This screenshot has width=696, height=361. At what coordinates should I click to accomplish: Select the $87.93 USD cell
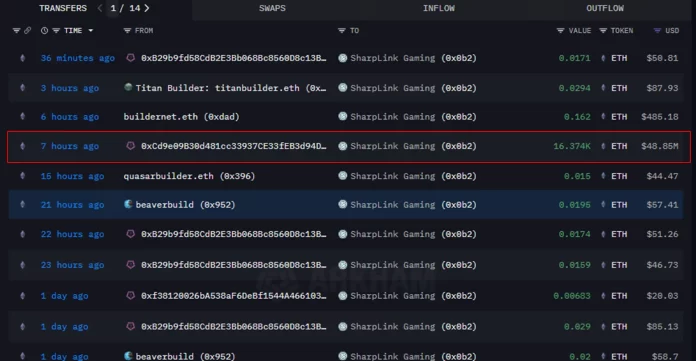coord(662,88)
